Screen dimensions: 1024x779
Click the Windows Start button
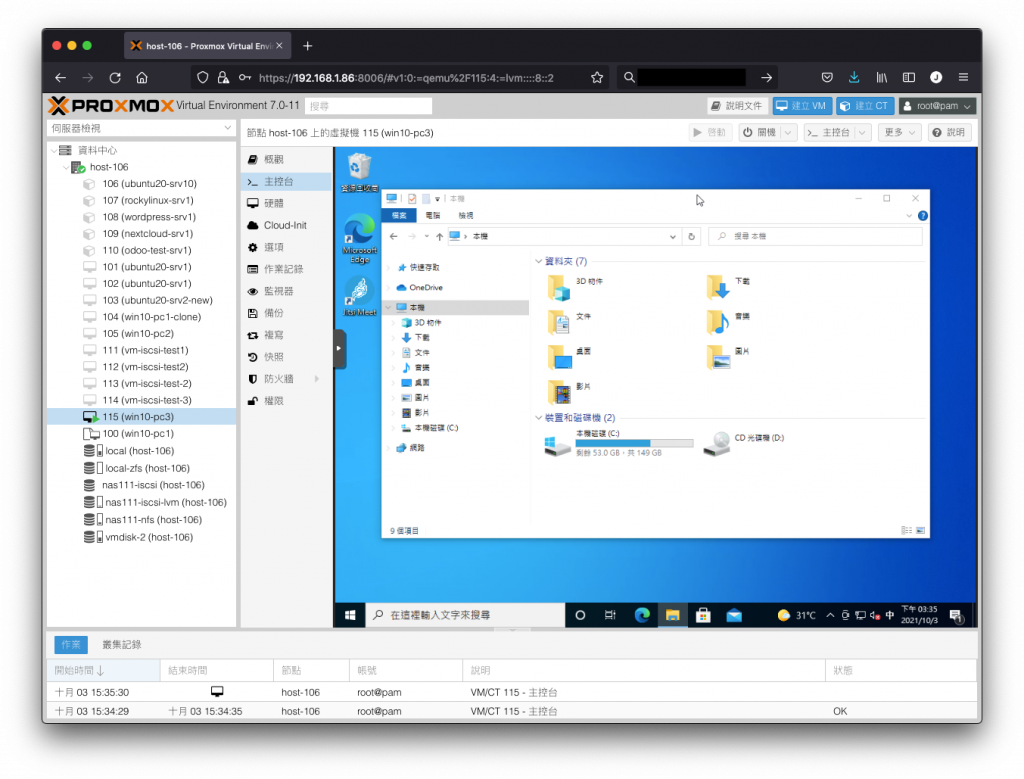point(350,615)
